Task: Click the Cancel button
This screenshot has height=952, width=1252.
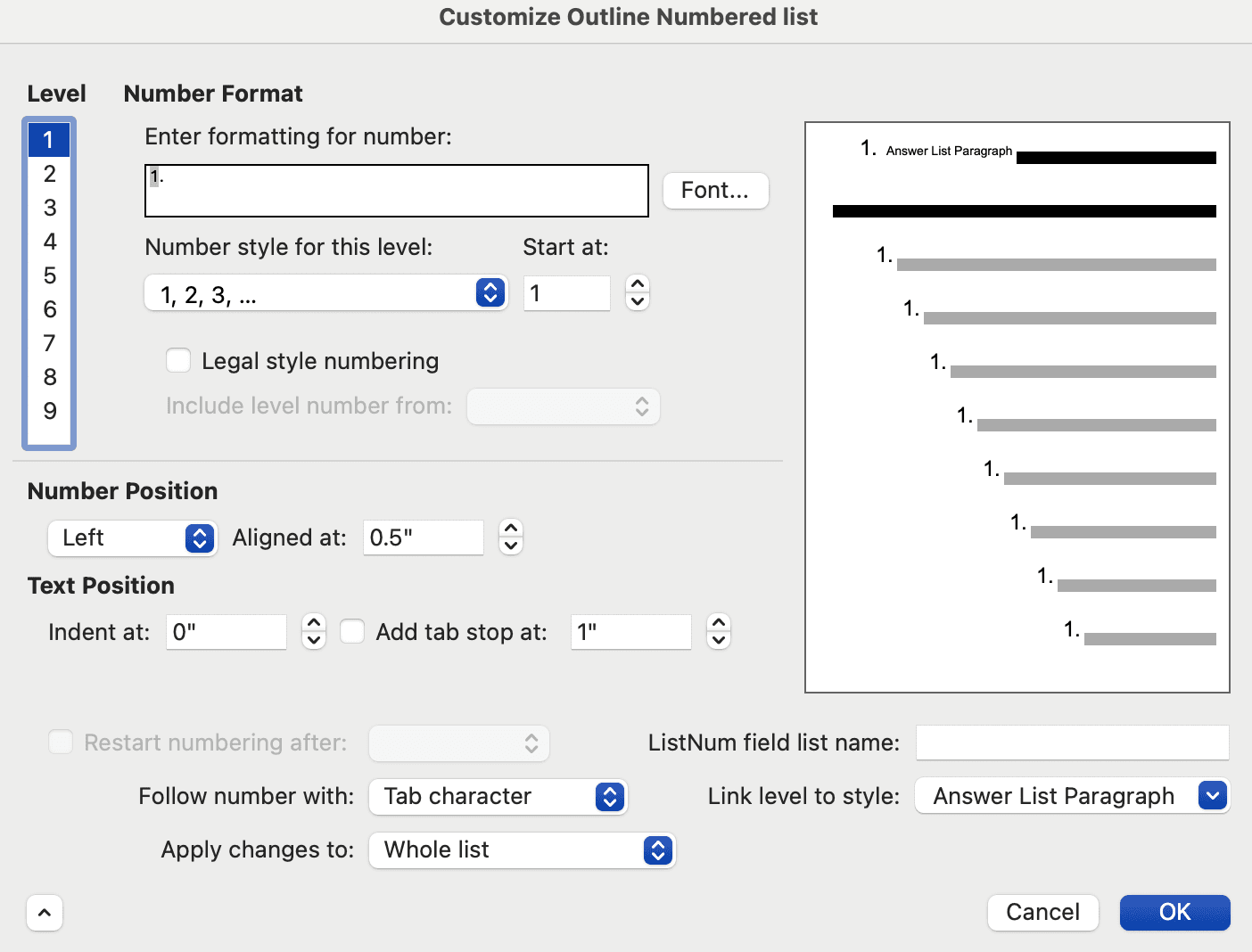Action: (1042, 912)
